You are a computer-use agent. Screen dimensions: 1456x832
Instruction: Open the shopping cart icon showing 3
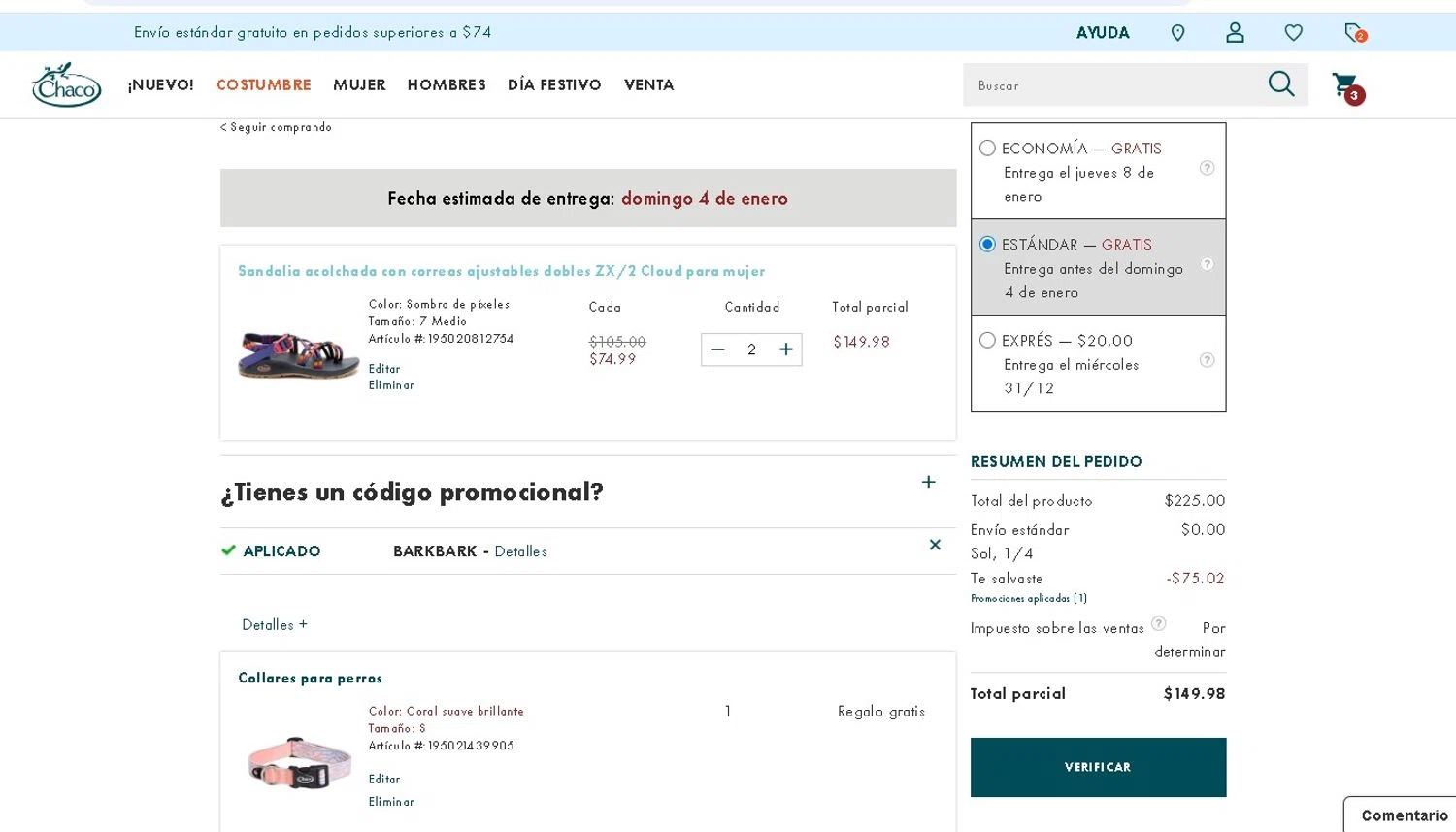click(x=1347, y=87)
